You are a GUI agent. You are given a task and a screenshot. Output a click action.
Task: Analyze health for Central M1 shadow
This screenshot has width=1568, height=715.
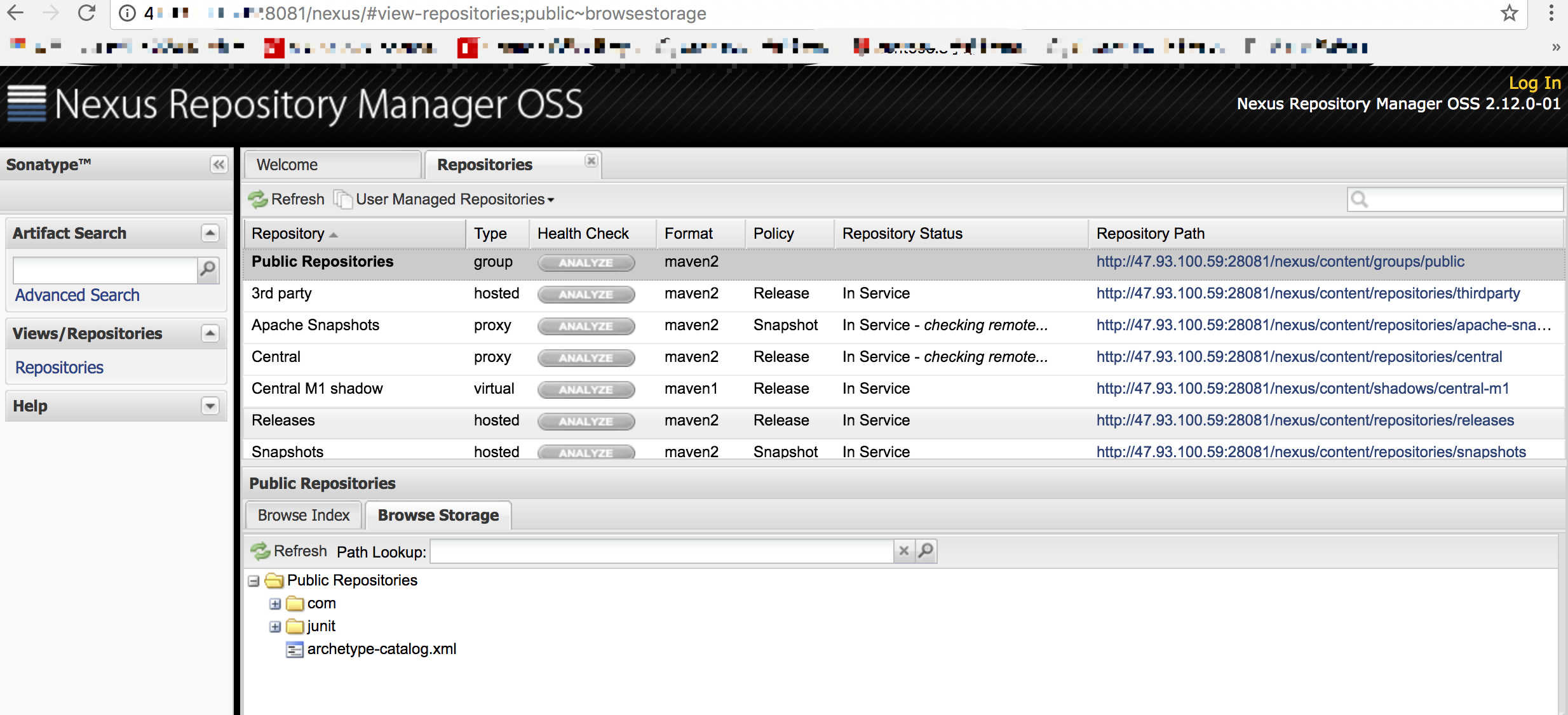point(586,390)
